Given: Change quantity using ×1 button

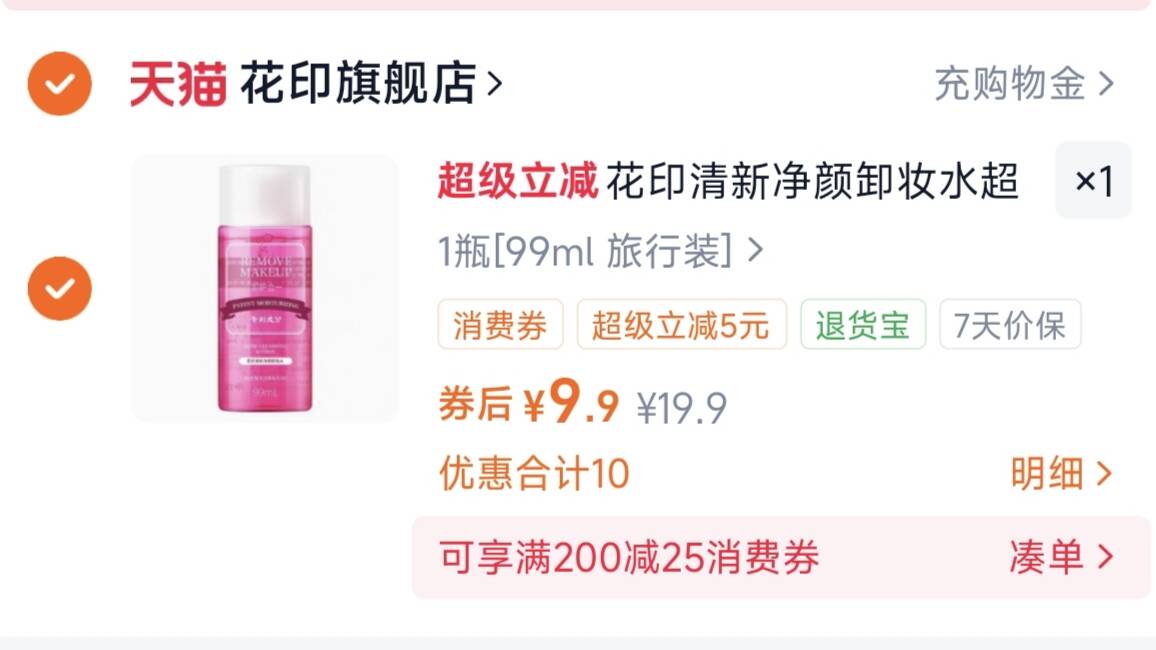Looking at the screenshot, I should click(1093, 181).
